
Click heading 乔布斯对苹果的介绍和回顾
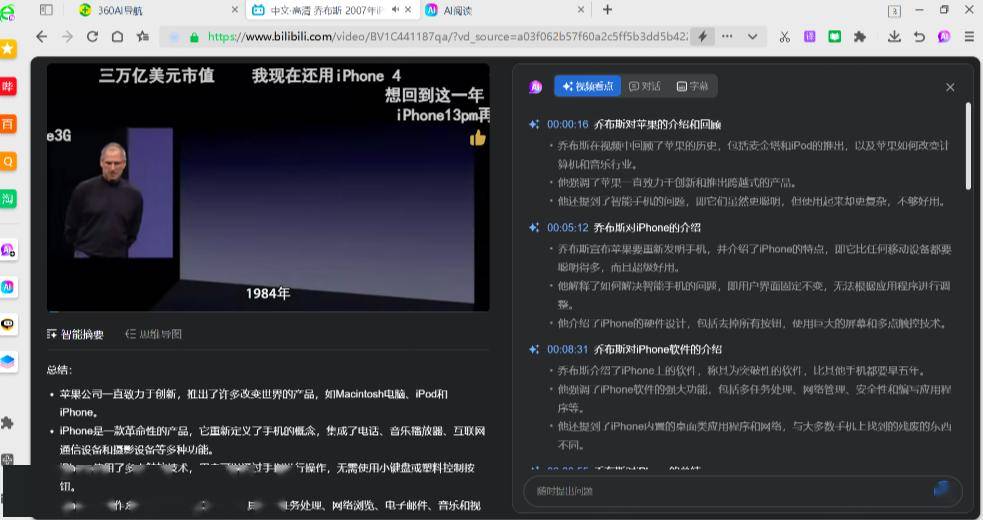[657, 124]
